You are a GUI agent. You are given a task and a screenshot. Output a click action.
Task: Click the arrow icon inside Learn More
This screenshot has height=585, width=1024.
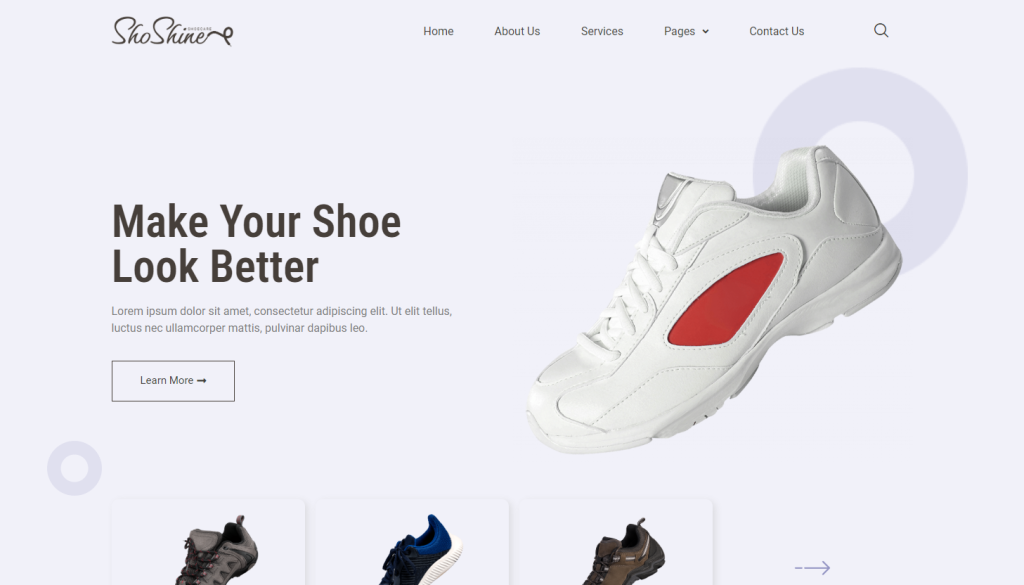[202, 381]
